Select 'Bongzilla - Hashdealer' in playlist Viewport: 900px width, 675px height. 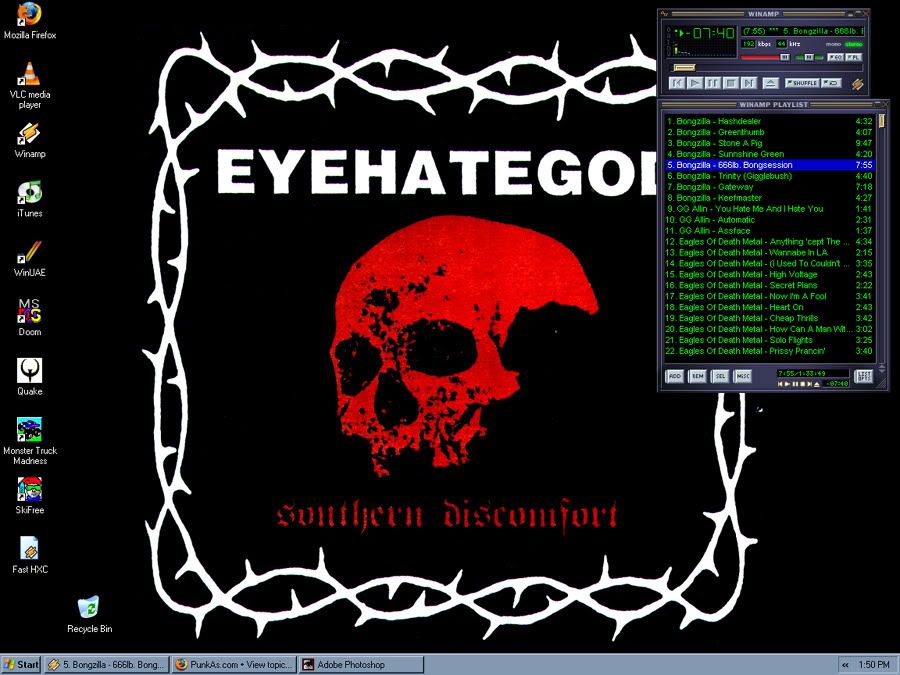click(x=769, y=121)
